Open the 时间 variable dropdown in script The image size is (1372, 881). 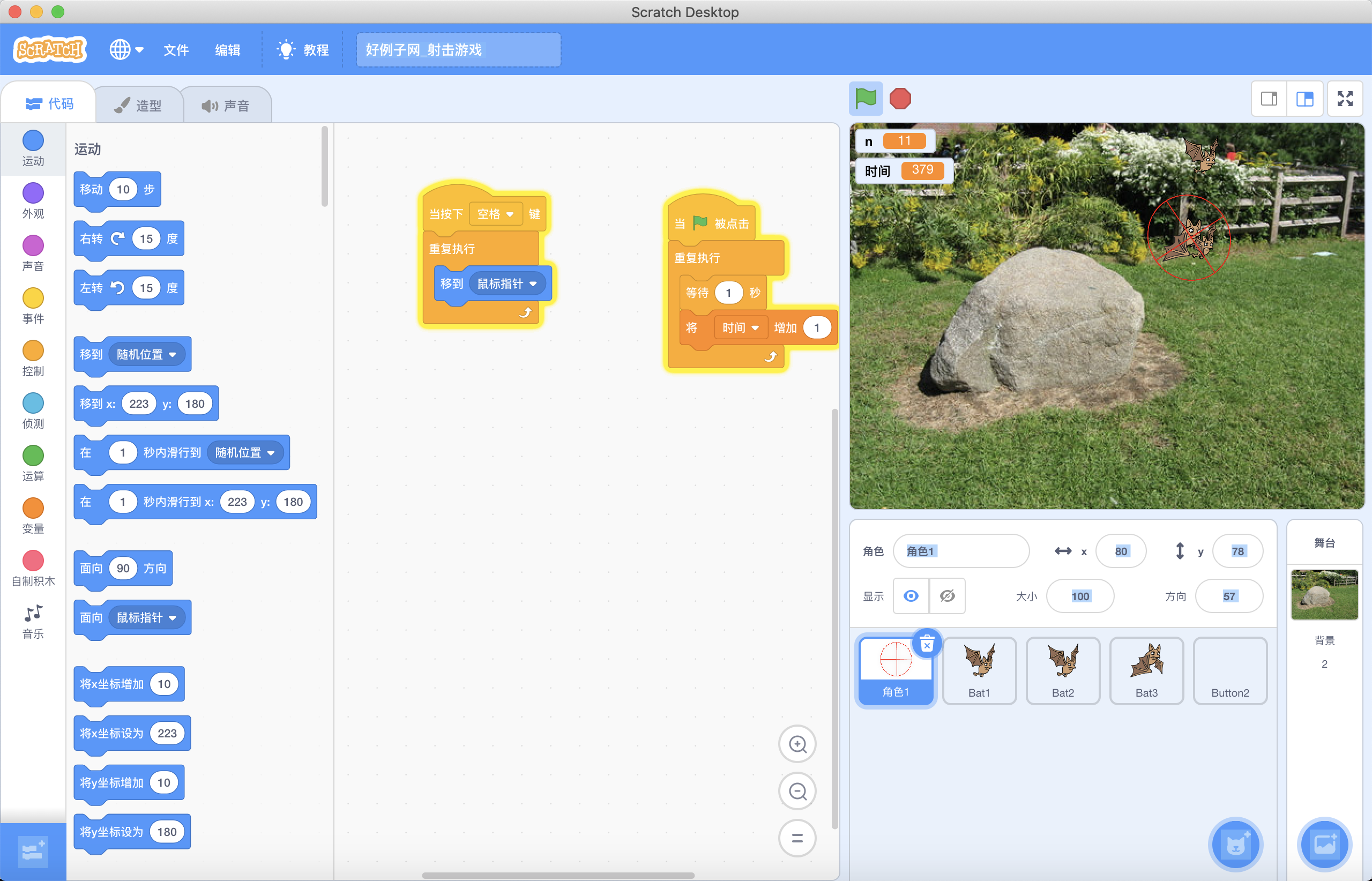(740, 328)
